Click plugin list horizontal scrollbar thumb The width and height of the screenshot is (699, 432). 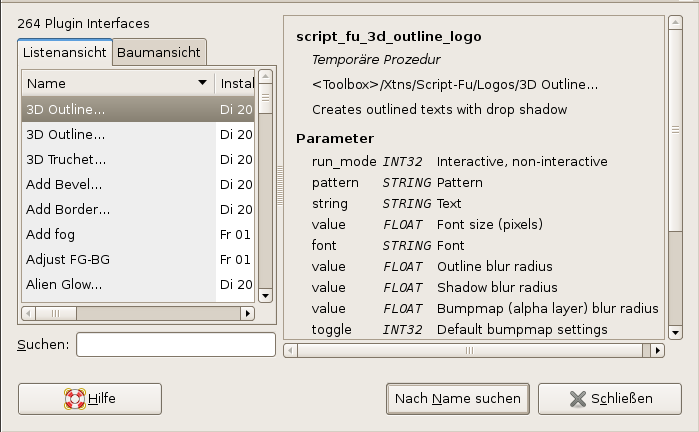56,313
